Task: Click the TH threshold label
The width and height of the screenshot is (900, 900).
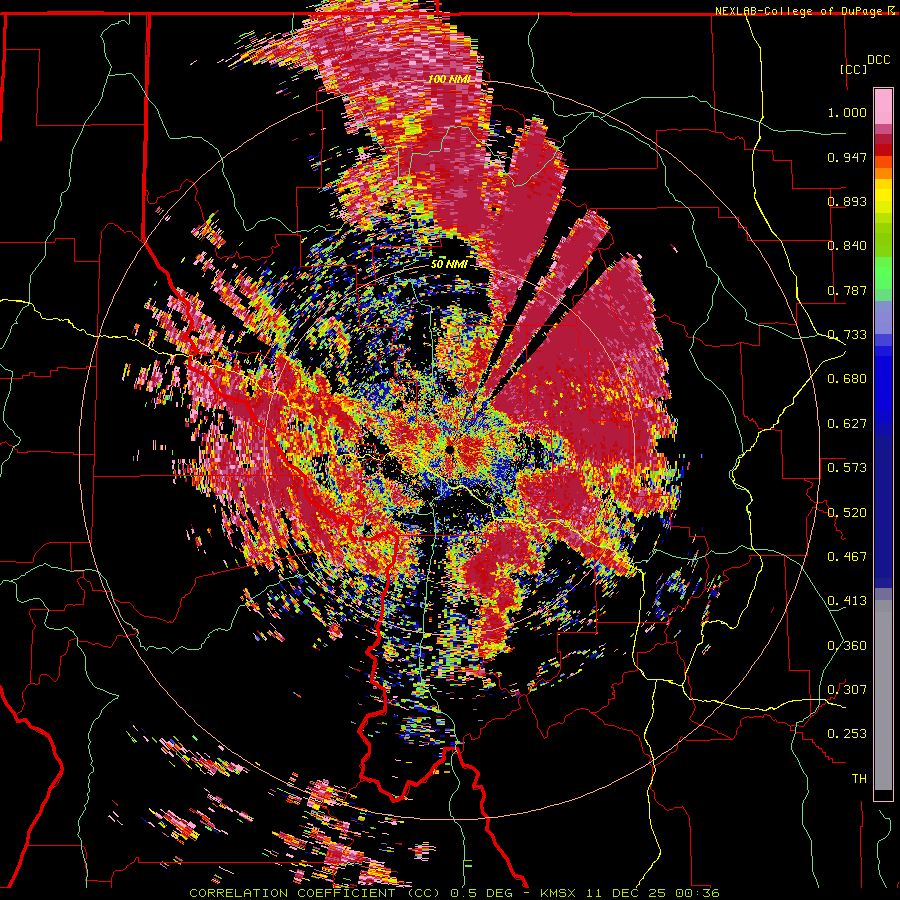Action: [859, 778]
